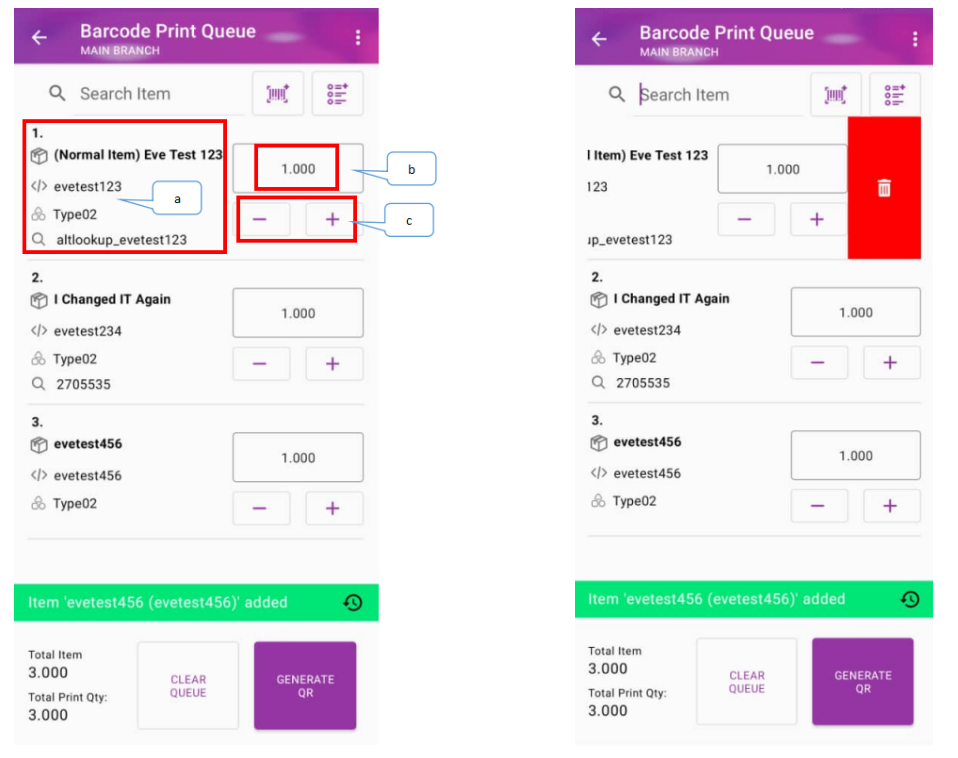Viewport: 958px width, 758px height.
Task: Increase quantity for evetest456 in right screen
Action: coord(890,506)
